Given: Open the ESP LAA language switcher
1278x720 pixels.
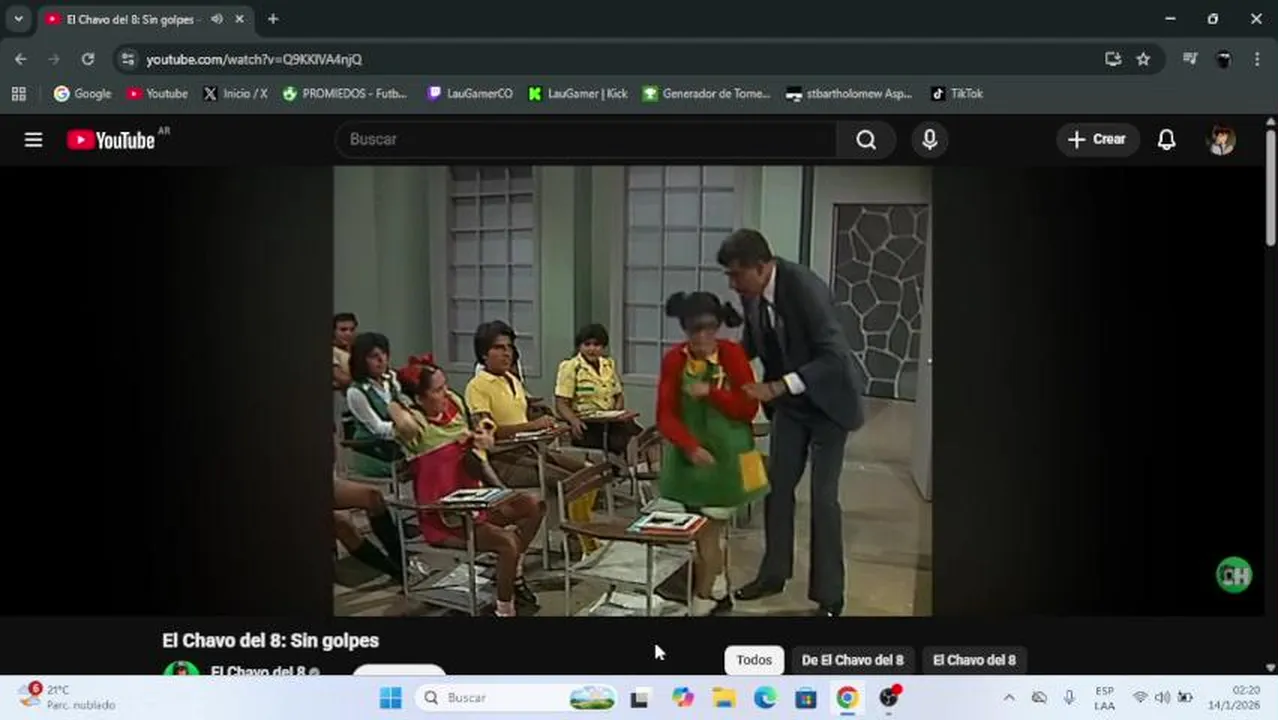Looking at the screenshot, I should point(1104,698).
